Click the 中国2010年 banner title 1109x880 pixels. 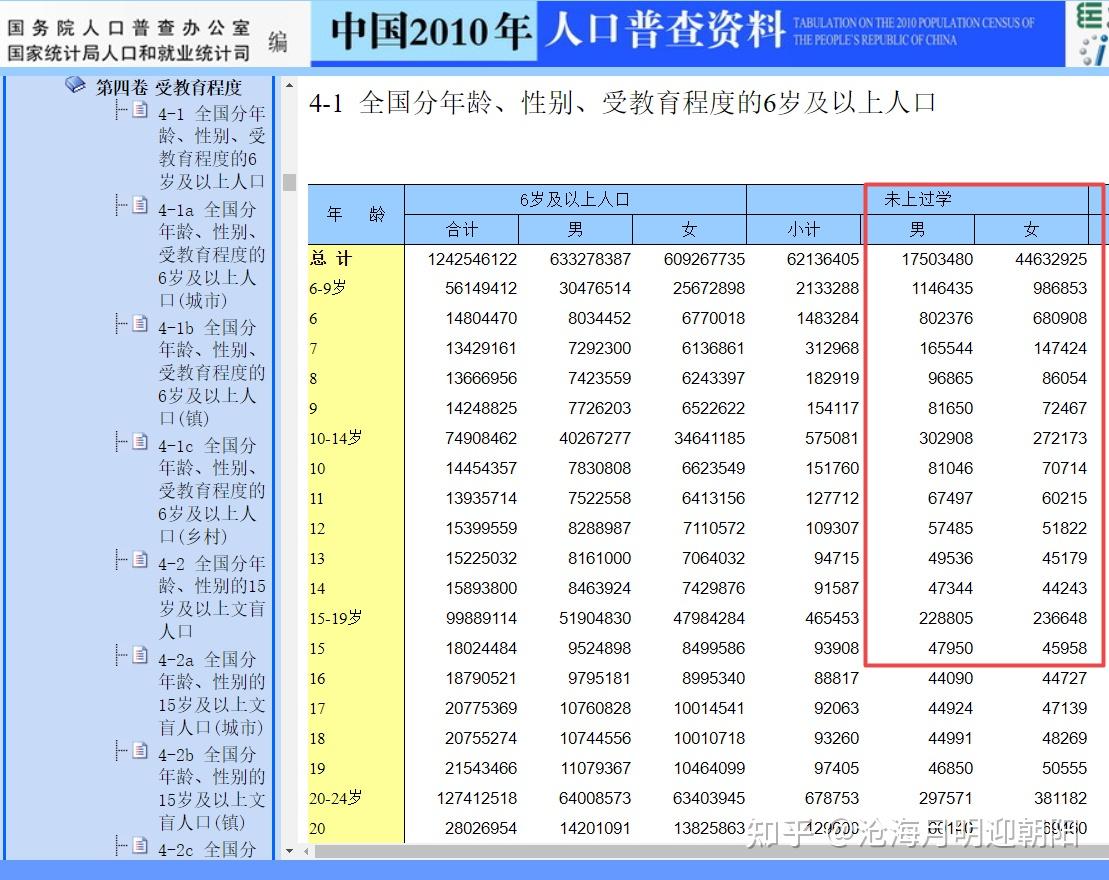431,30
